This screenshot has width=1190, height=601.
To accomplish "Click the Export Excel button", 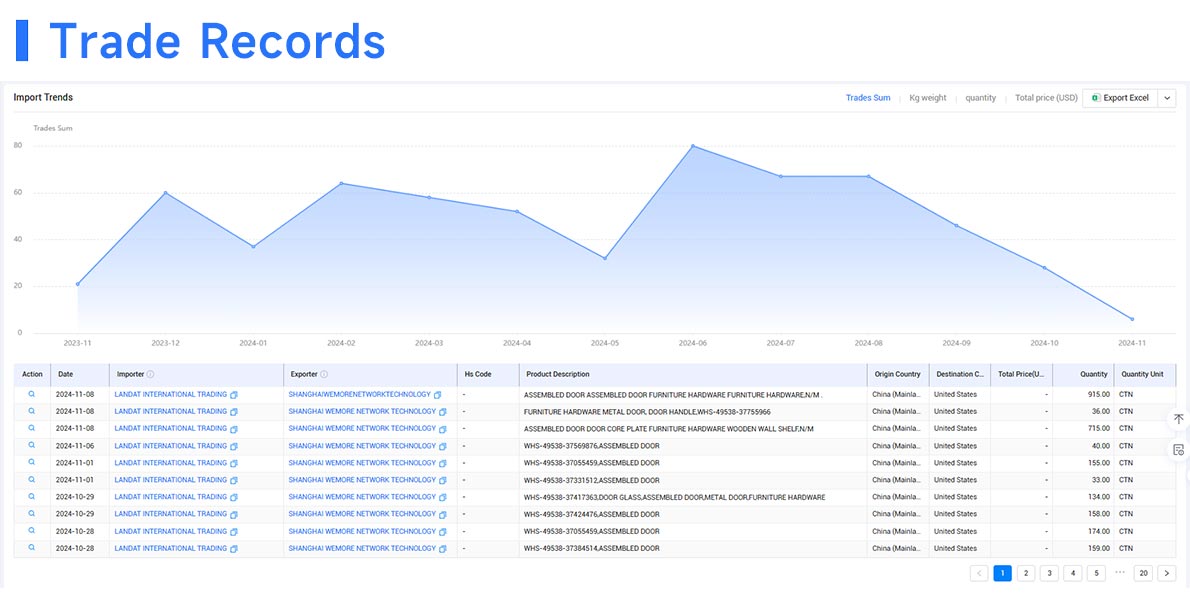I will tap(1120, 98).
